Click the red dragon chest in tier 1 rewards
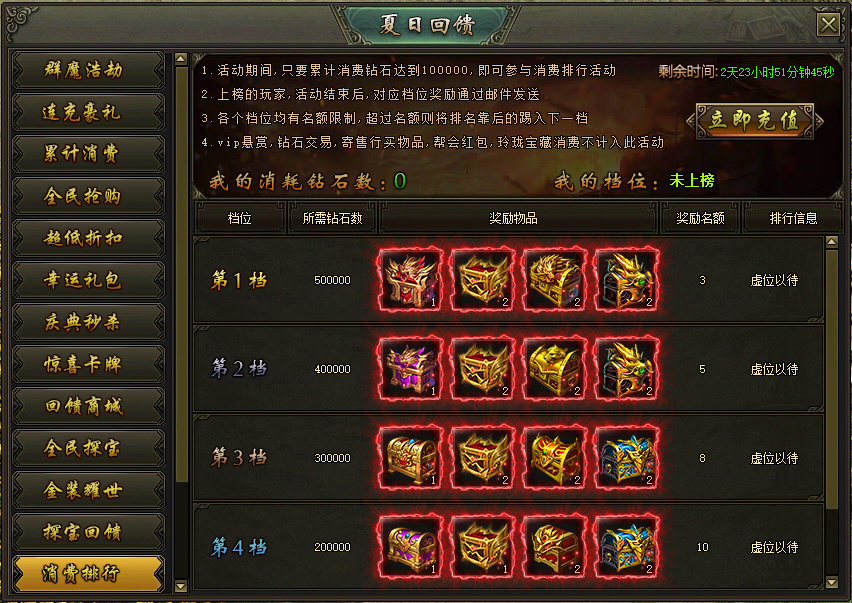The width and height of the screenshot is (852, 603). point(410,280)
